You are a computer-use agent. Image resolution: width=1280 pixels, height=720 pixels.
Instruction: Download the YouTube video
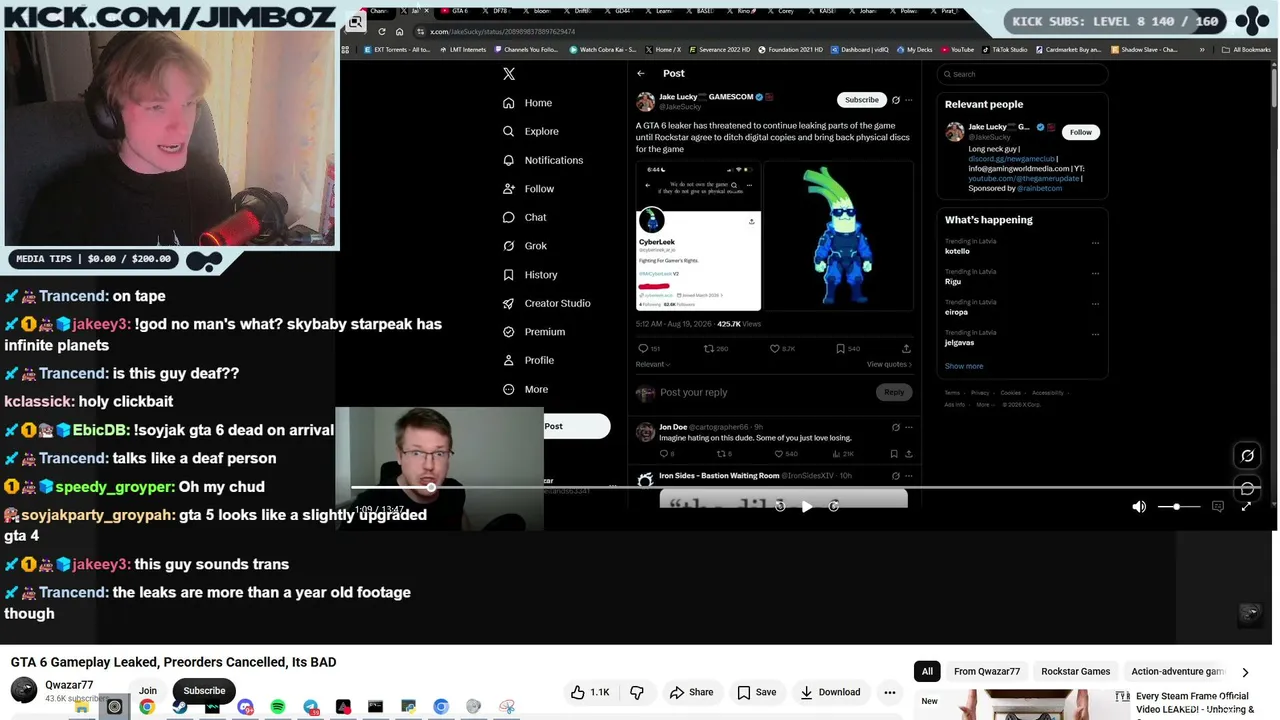coord(829,692)
